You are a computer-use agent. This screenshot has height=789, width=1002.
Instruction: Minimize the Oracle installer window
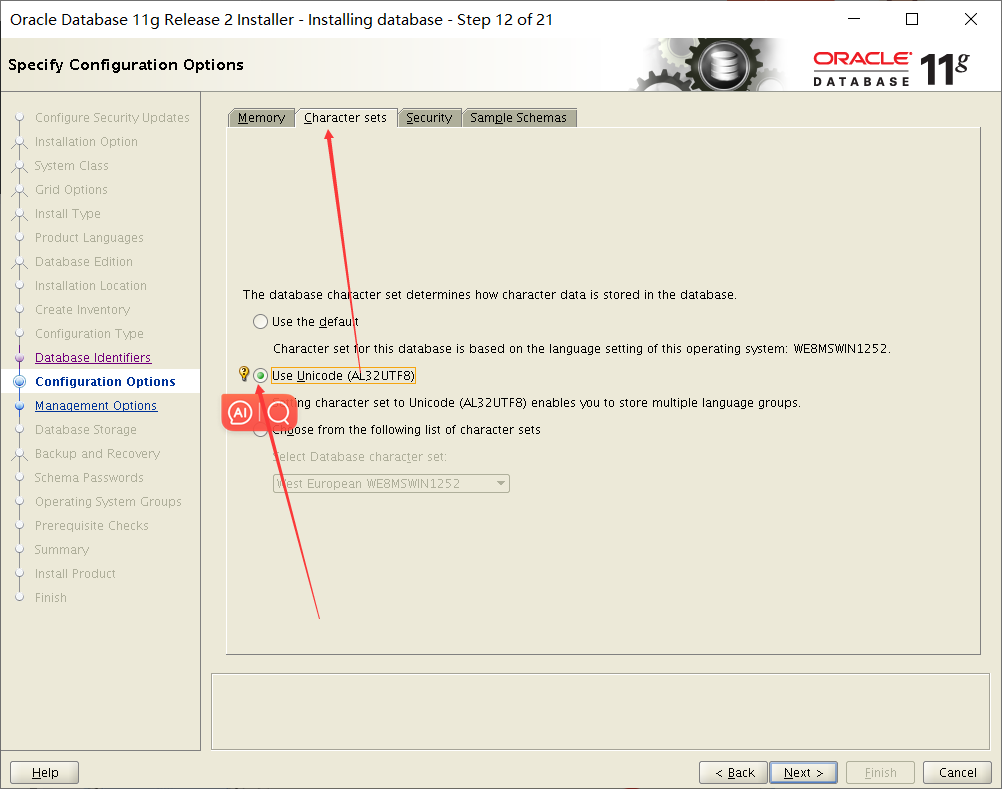[x=854, y=19]
